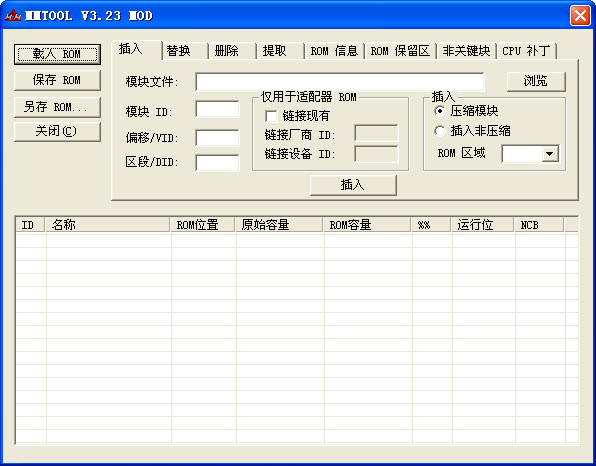Open the ROM 保留区 tab

pos(400,51)
